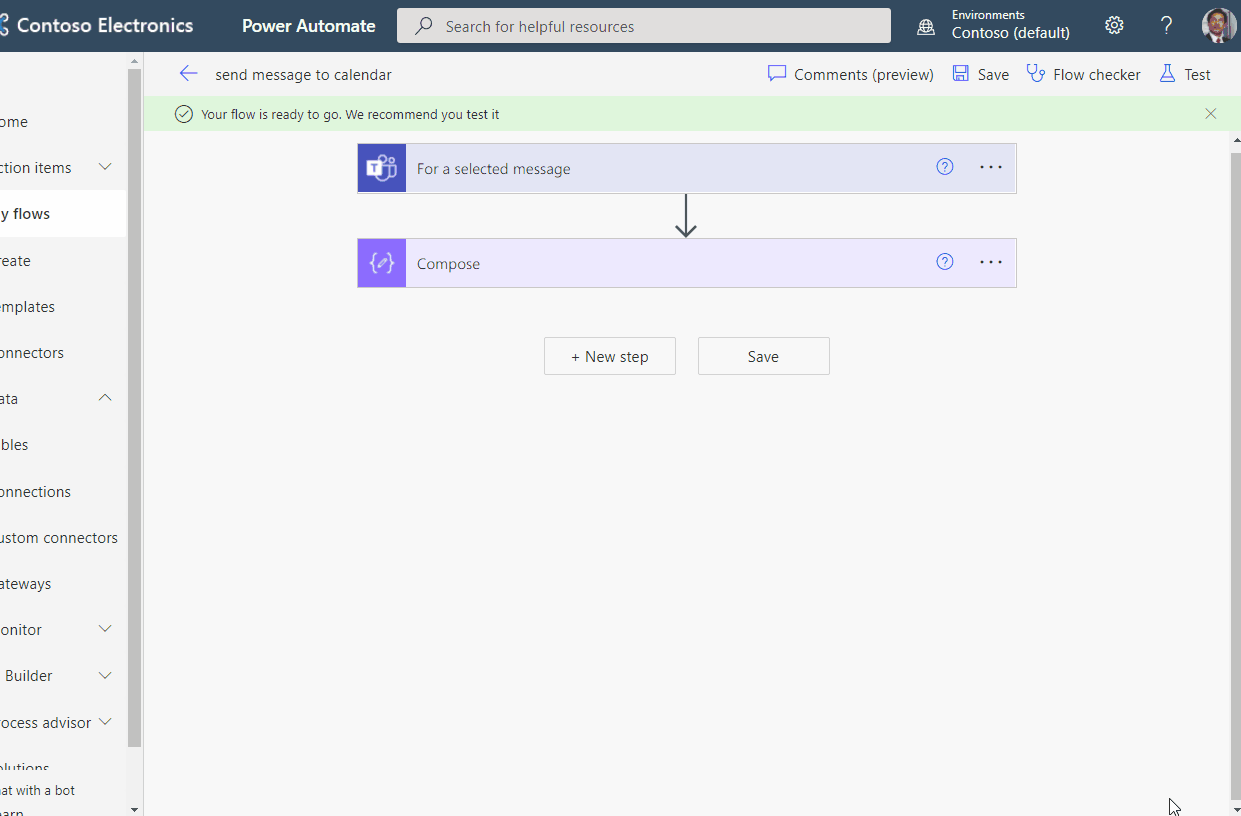Viewport: 1241px width, 816px height.
Task: Dismiss the green ready notification
Action: click(1211, 114)
